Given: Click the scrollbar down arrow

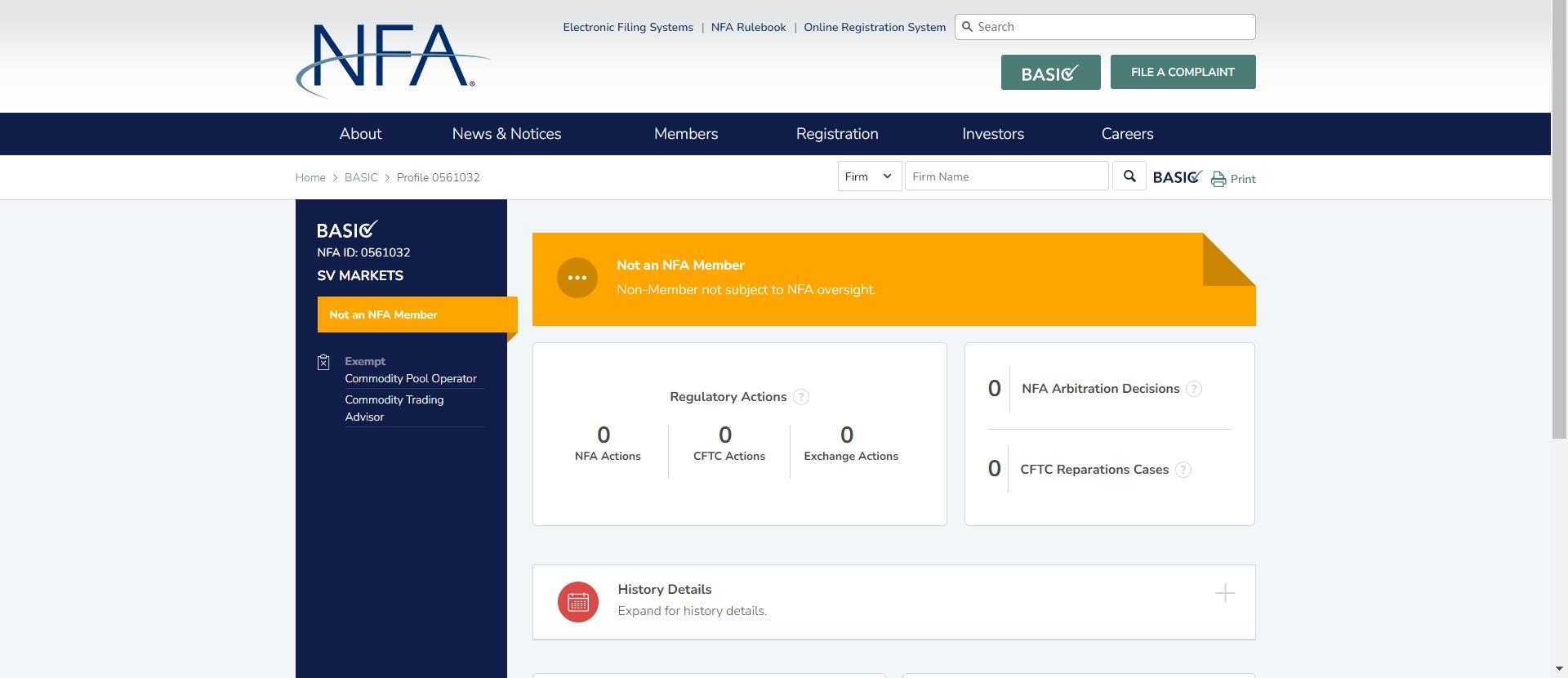Looking at the screenshot, I should (1560, 670).
